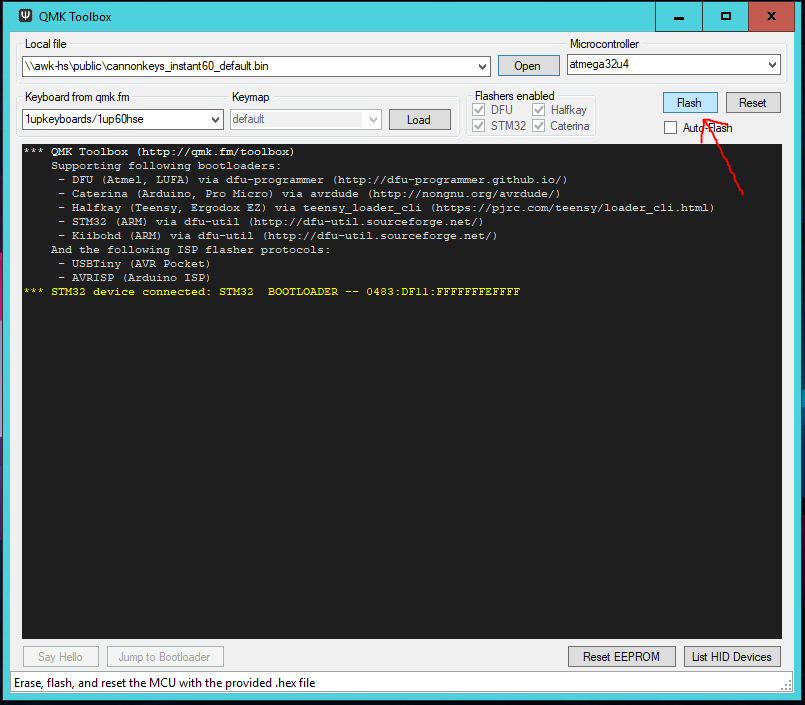The height and width of the screenshot is (705, 805).
Task: Close the QMK Toolbox window
Action: [773, 17]
